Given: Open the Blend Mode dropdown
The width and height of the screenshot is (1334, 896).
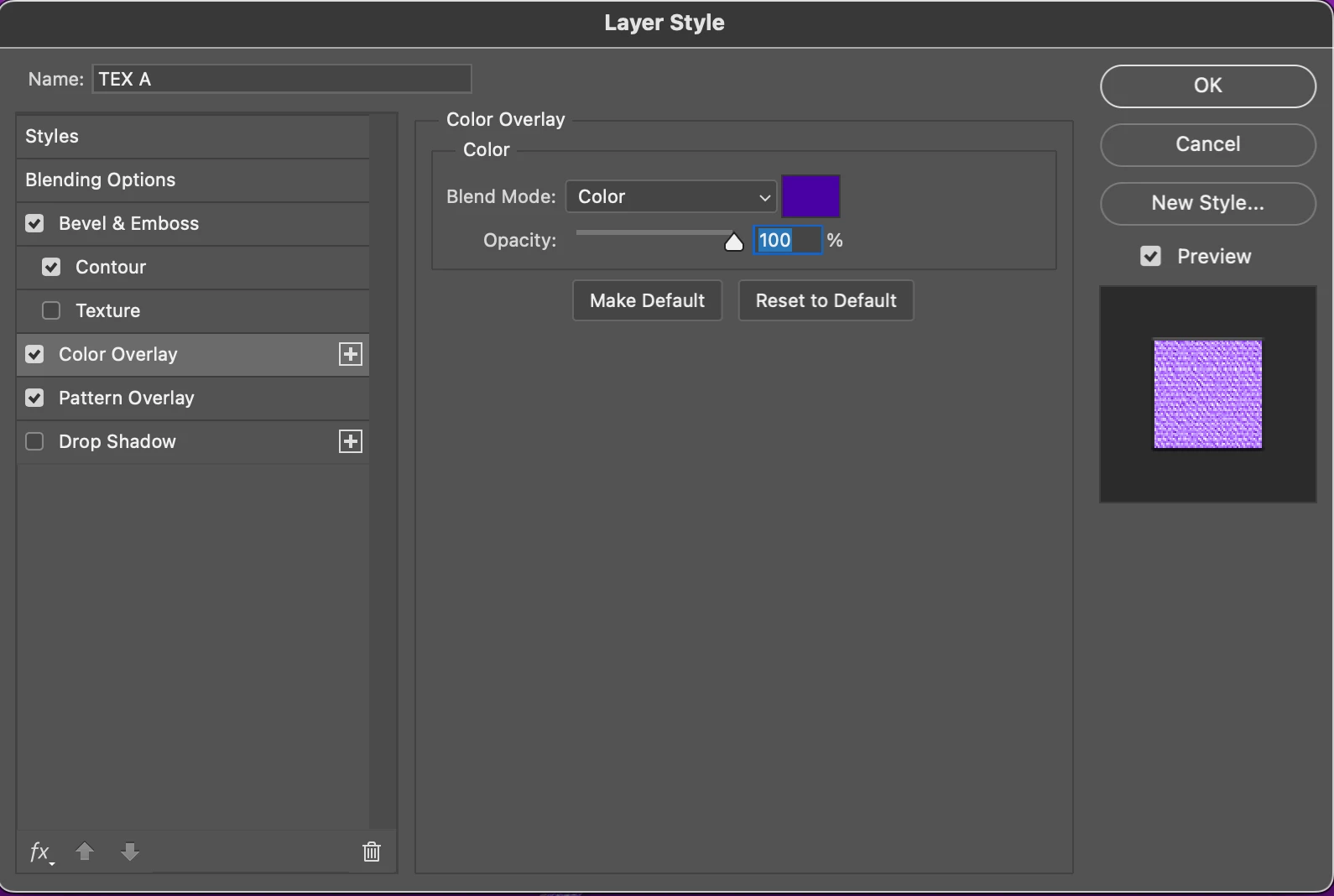Looking at the screenshot, I should (x=671, y=196).
